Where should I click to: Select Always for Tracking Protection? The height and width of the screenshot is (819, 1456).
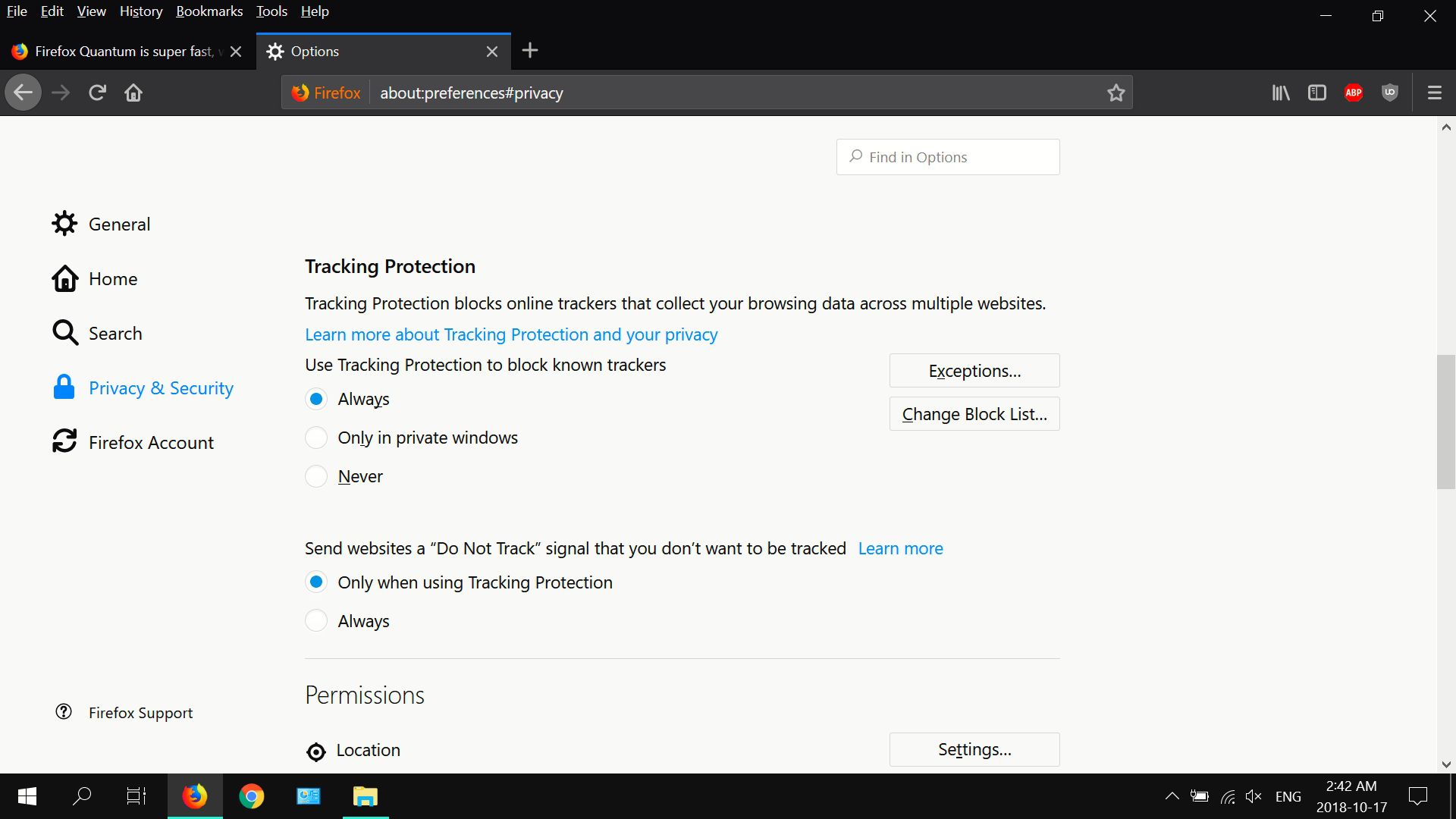(316, 399)
